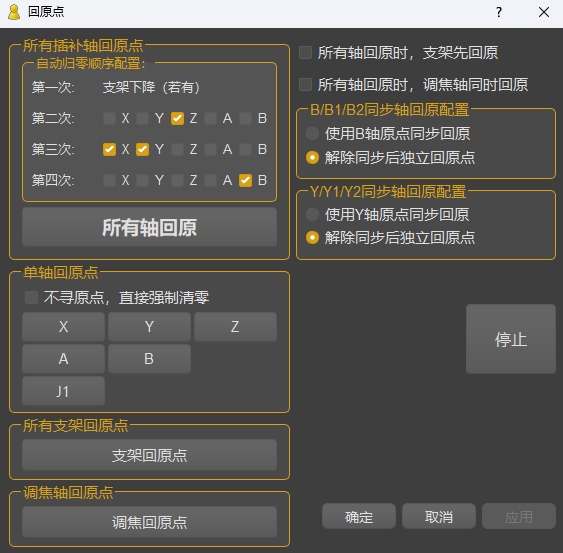Confirm with the 确定 button
563x553 pixels.
359,516
